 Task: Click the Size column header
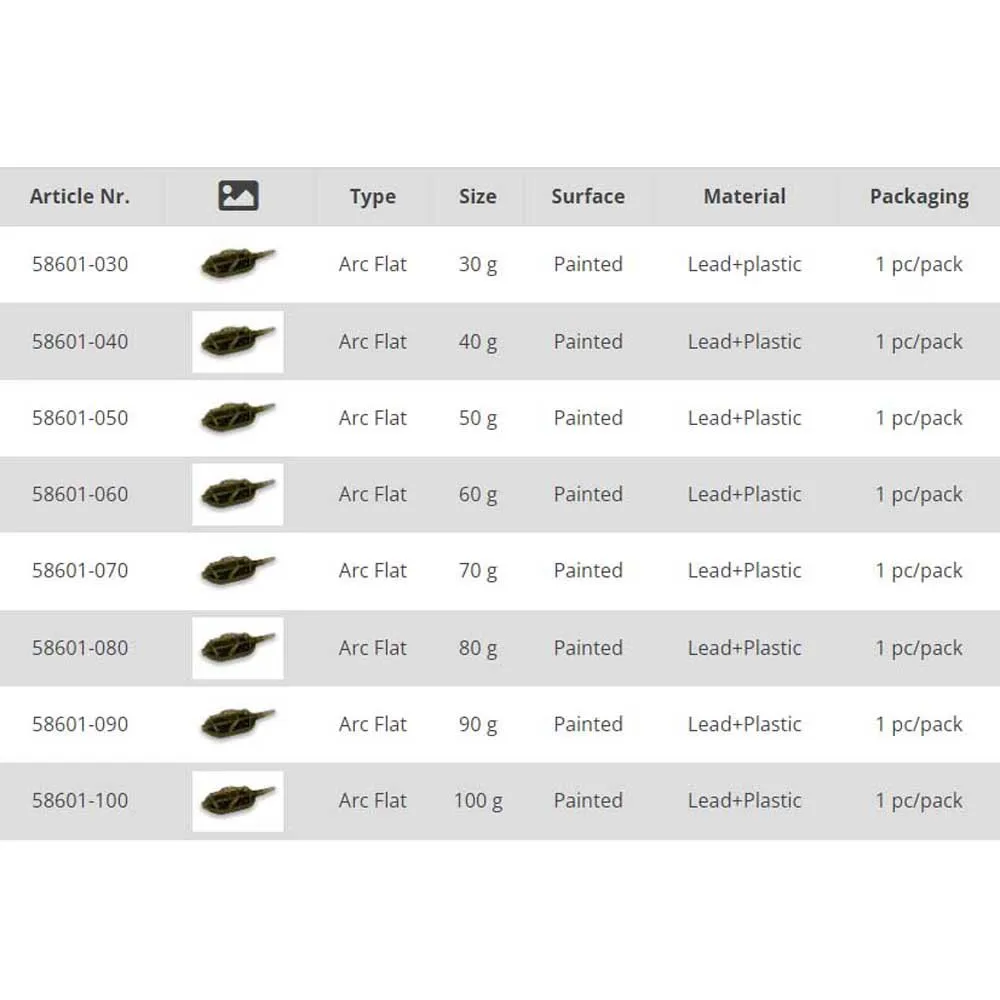pyautogui.click(x=477, y=196)
